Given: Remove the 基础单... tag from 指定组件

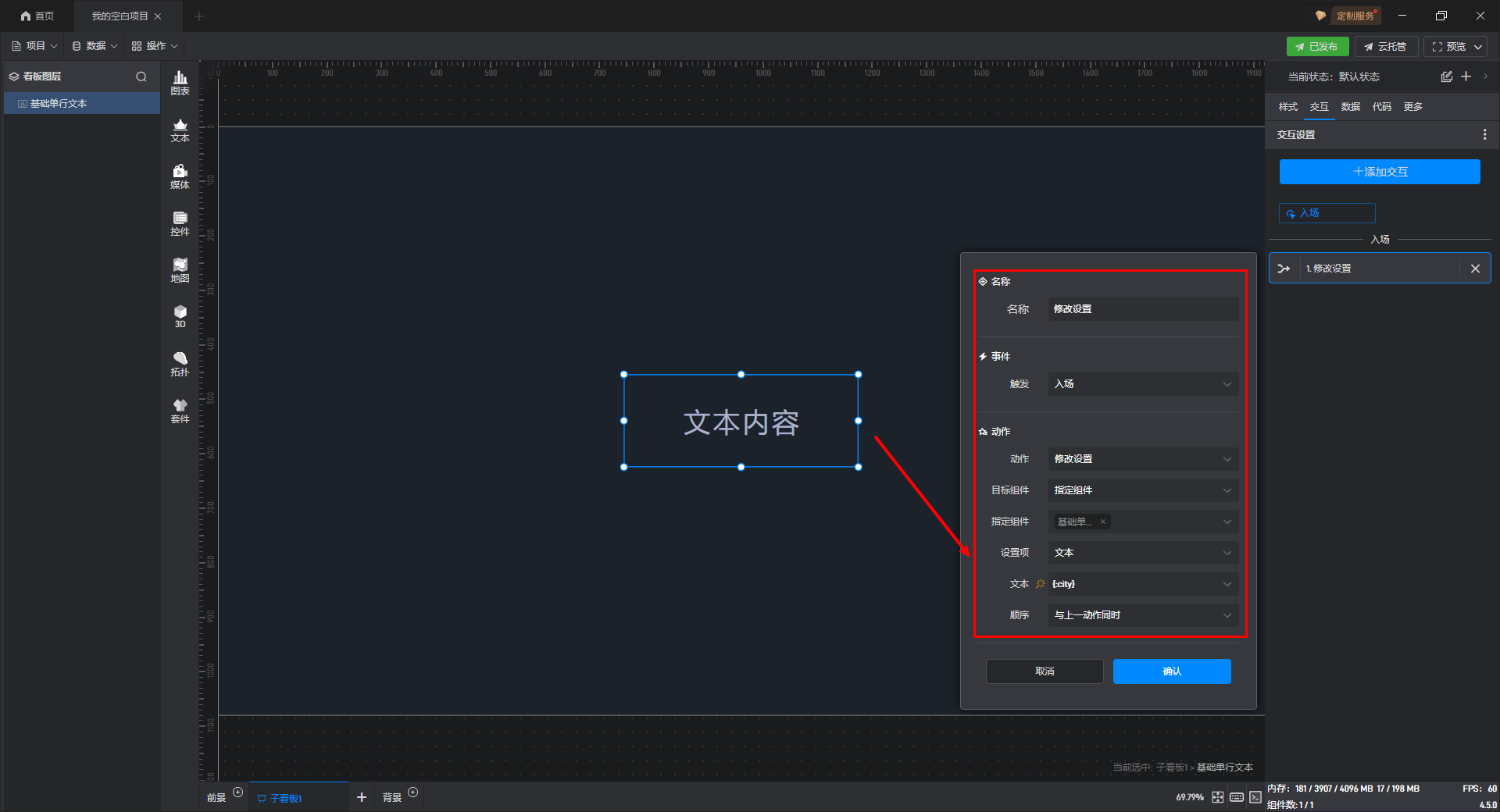Looking at the screenshot, I should pos(1103,522).
